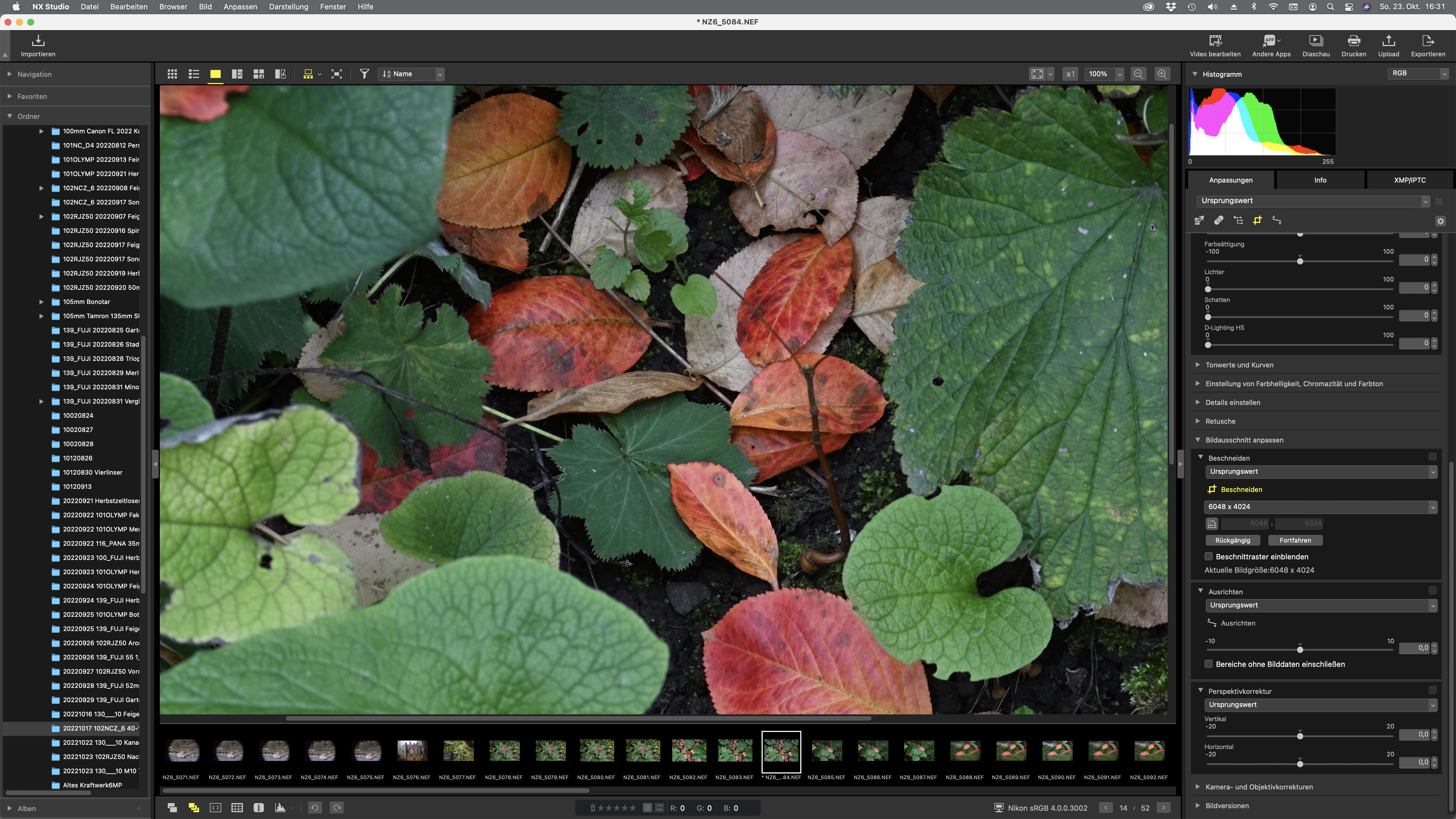Open the 6048 x 4024 crop ratio dropdown
This screenshot has width=1456, height=819.
1320,507
